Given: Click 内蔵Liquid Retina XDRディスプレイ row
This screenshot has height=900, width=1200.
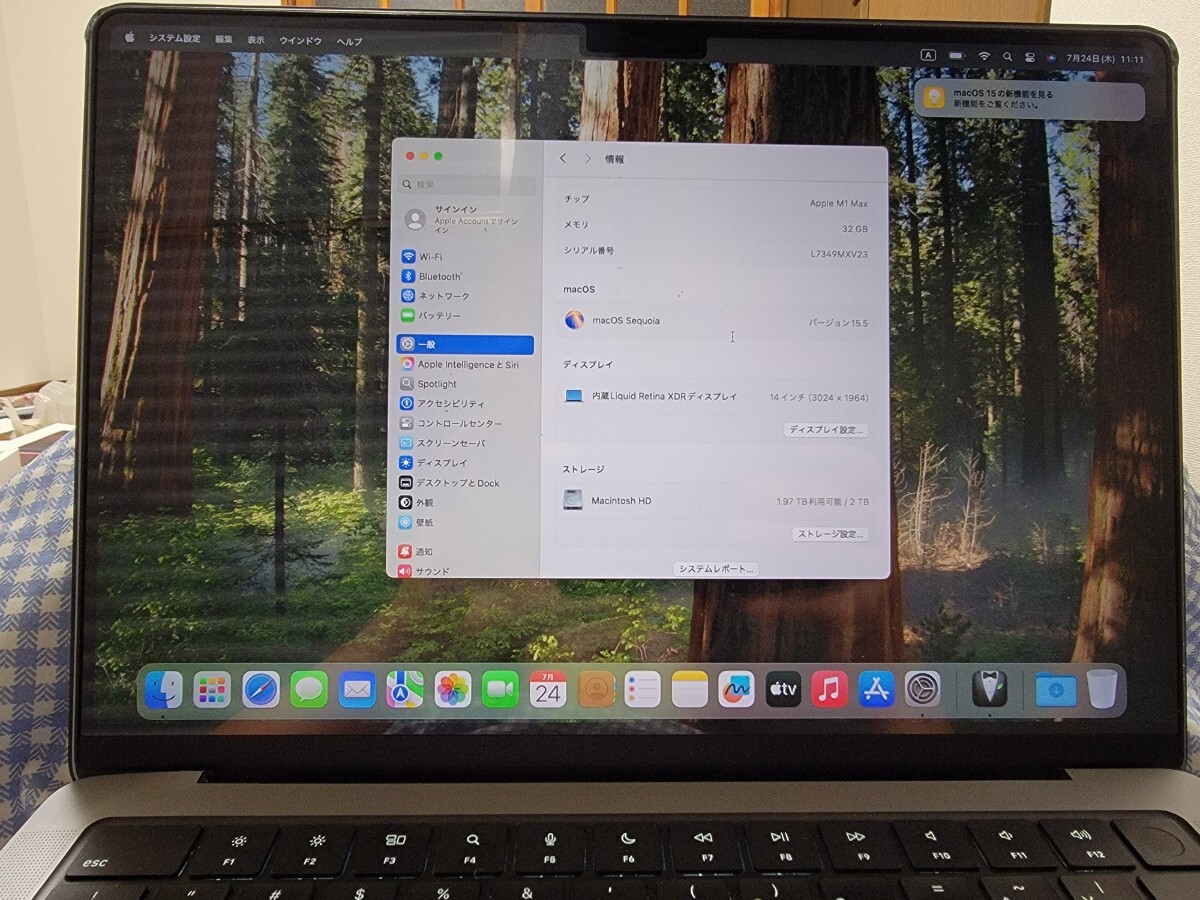Looking at the screenshot, I should pyautogui.click(x=715, y=397).
